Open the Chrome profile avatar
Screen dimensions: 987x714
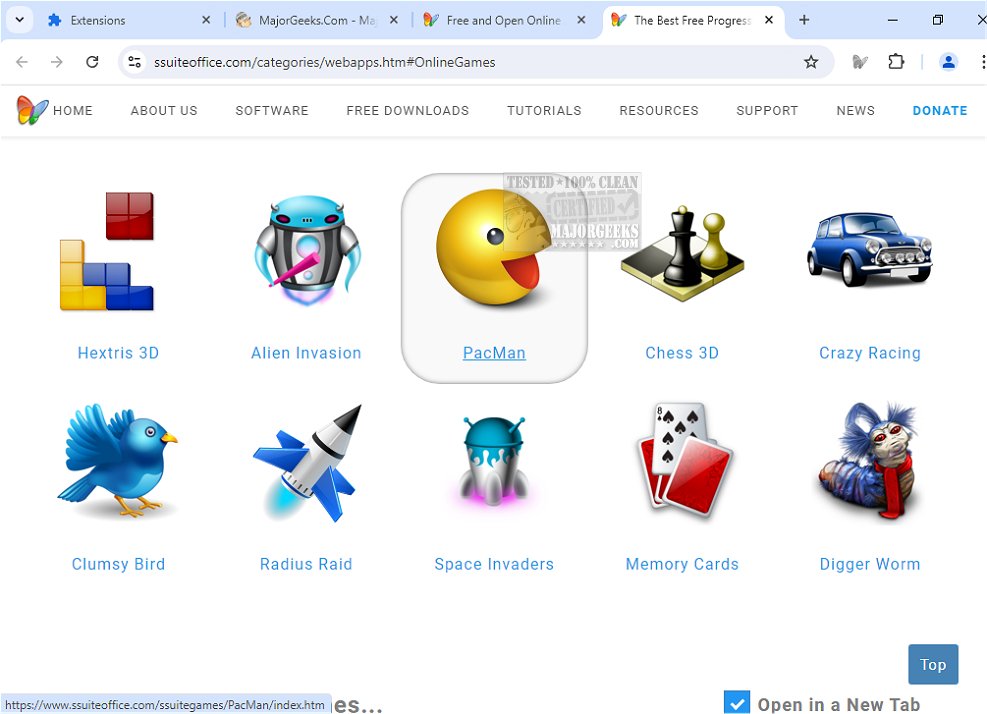[x=948, y=62]
